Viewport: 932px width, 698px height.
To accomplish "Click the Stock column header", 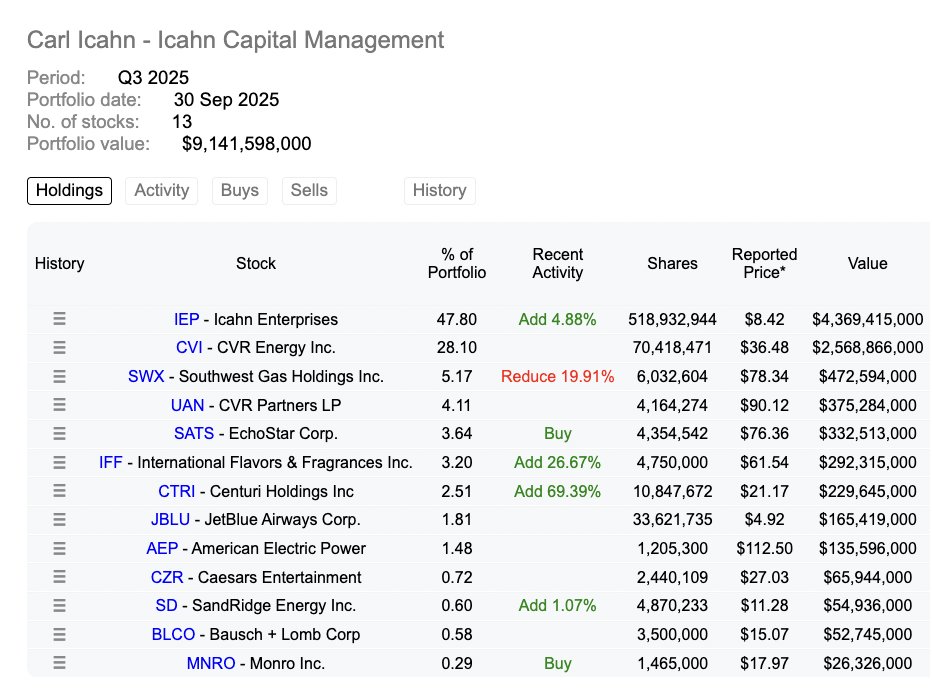I will [x=256, y=263].
